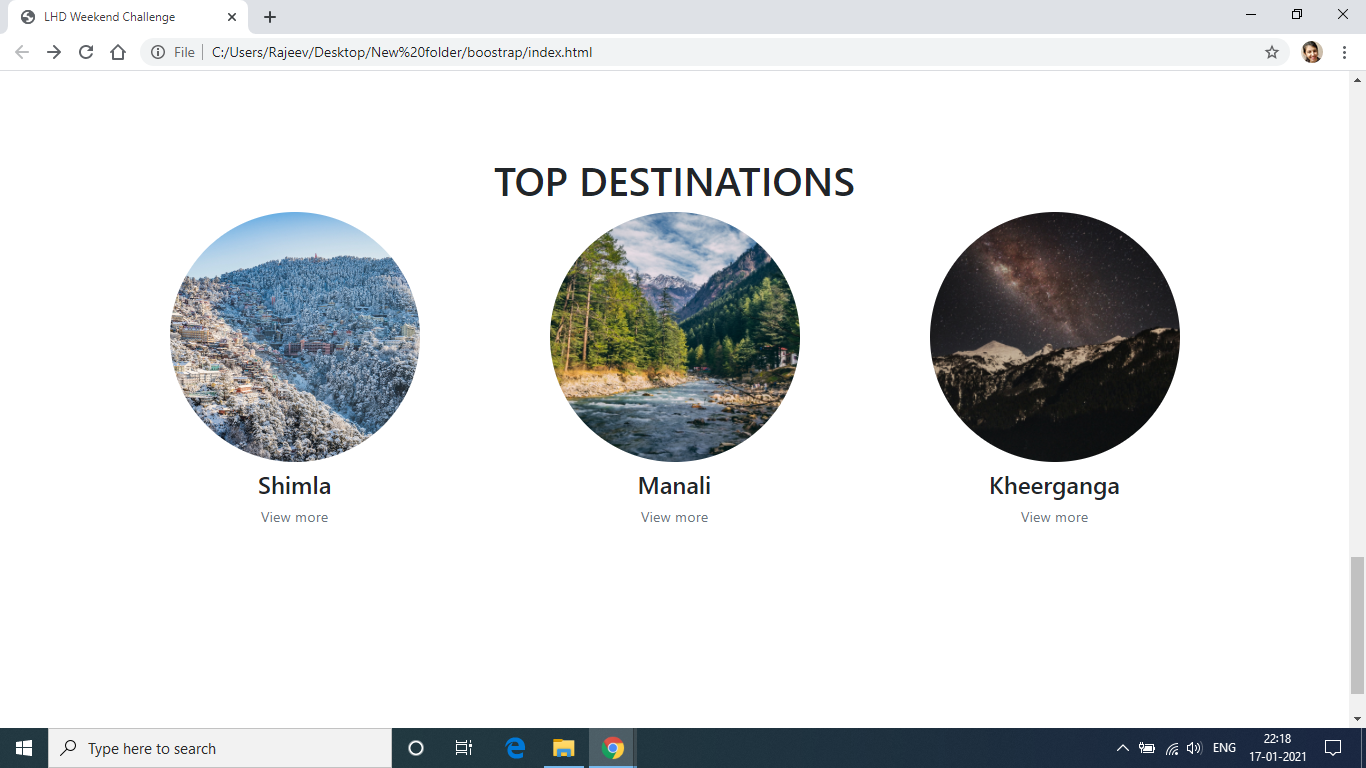Image resolution: width=1366 pixels, height=768 pixels.
Task: Click the ENG language indicator
Action: tap(1224, 748)
